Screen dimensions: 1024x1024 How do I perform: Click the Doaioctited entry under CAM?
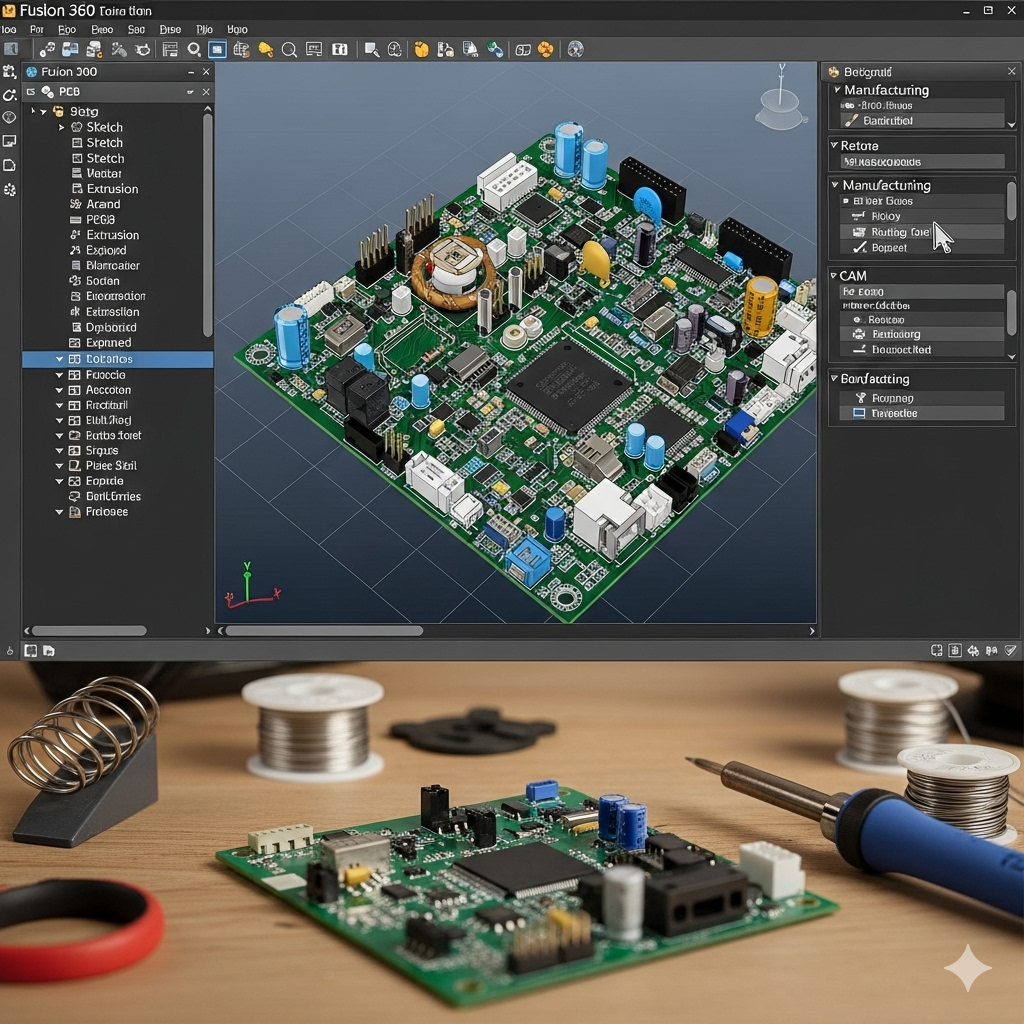click(x=923, y=350)
